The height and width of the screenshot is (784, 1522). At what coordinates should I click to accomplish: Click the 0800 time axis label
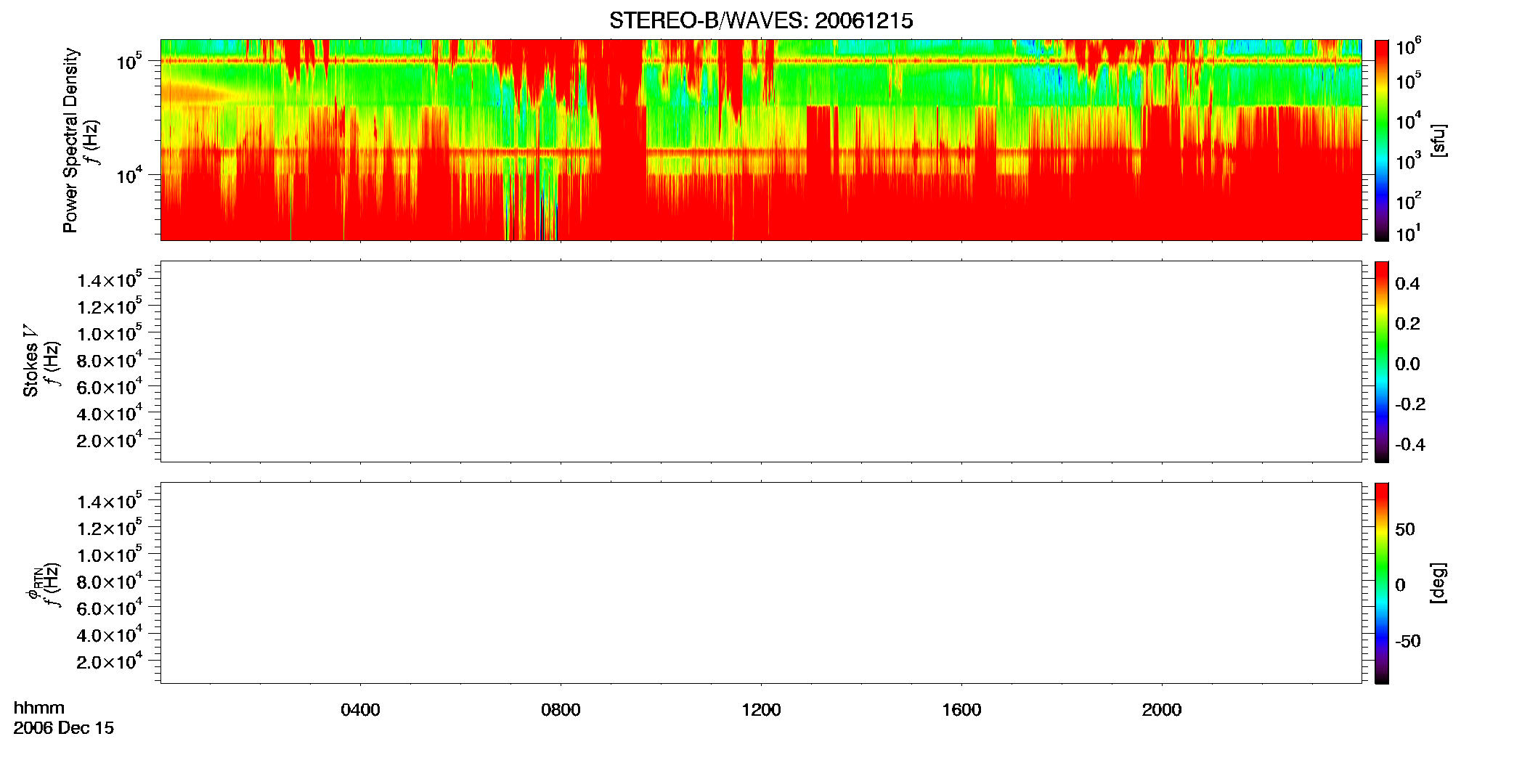pyautogui.click(x=561, y=710)
